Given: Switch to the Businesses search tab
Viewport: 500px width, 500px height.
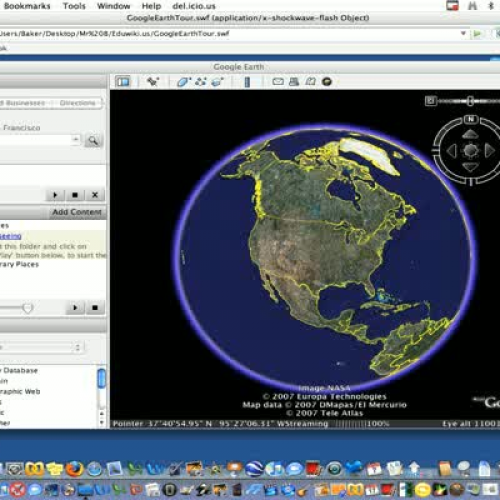Looking at the screenshot, I should pyautogui.click(x=23, y=103).
